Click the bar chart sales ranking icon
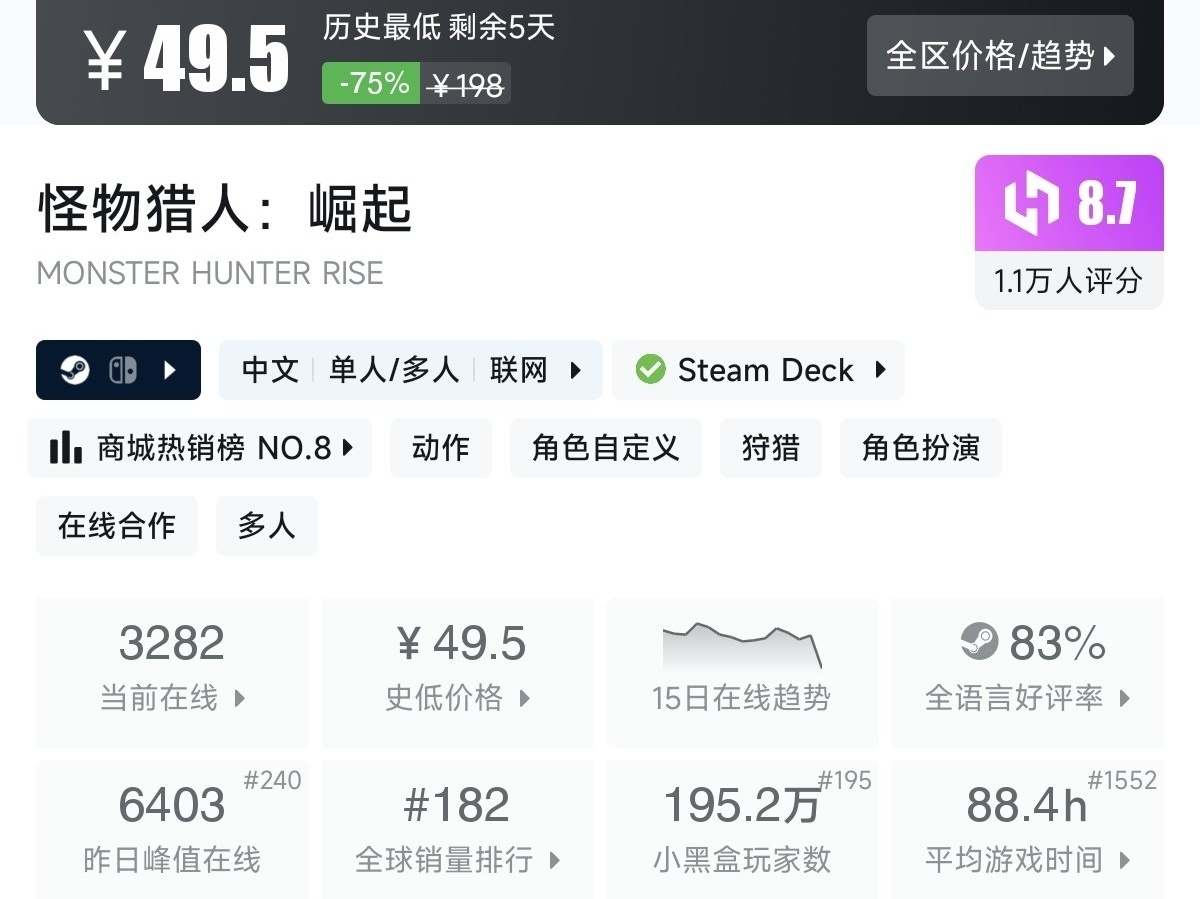The image size is (1200, 899). (66, 448)
